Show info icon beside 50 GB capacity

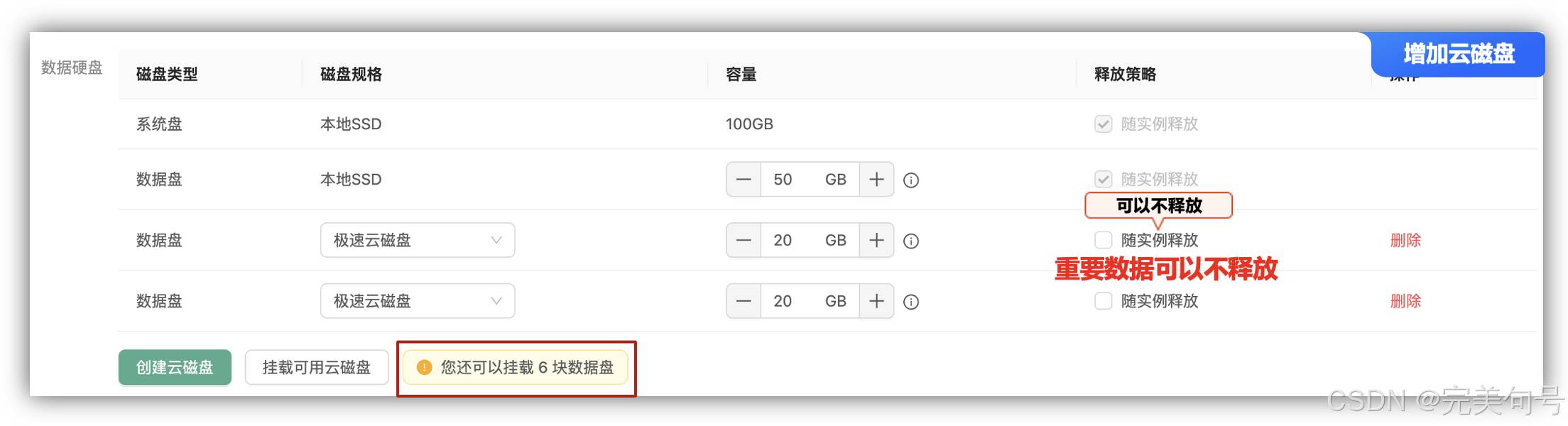tap(911, 180)
